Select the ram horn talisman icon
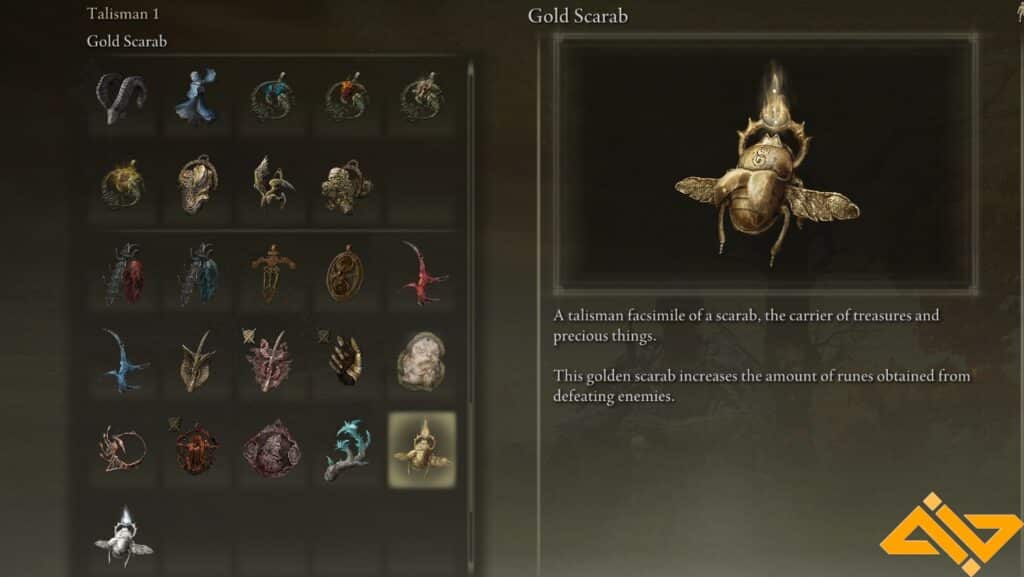1024x577 pixels. (121, 98)
